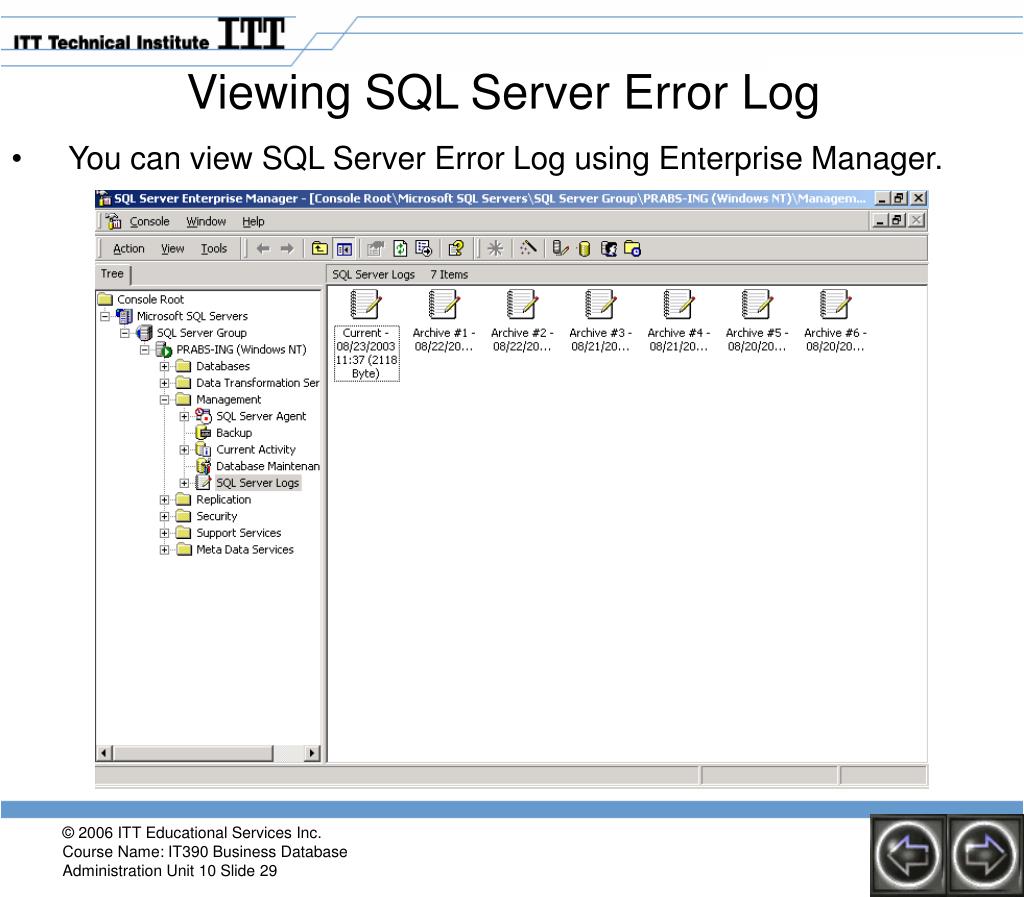The width and height of the screenshot is (1024, 897).
Task: Select the Archive #5 log icon
Action: click(x=757, y=305)
